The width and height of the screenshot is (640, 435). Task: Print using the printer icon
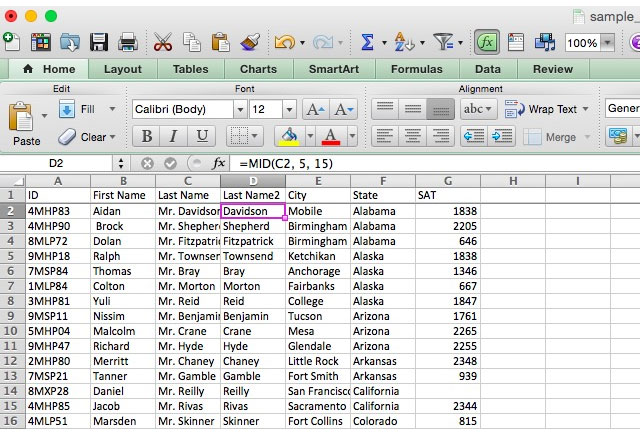(x=128, y=42)
